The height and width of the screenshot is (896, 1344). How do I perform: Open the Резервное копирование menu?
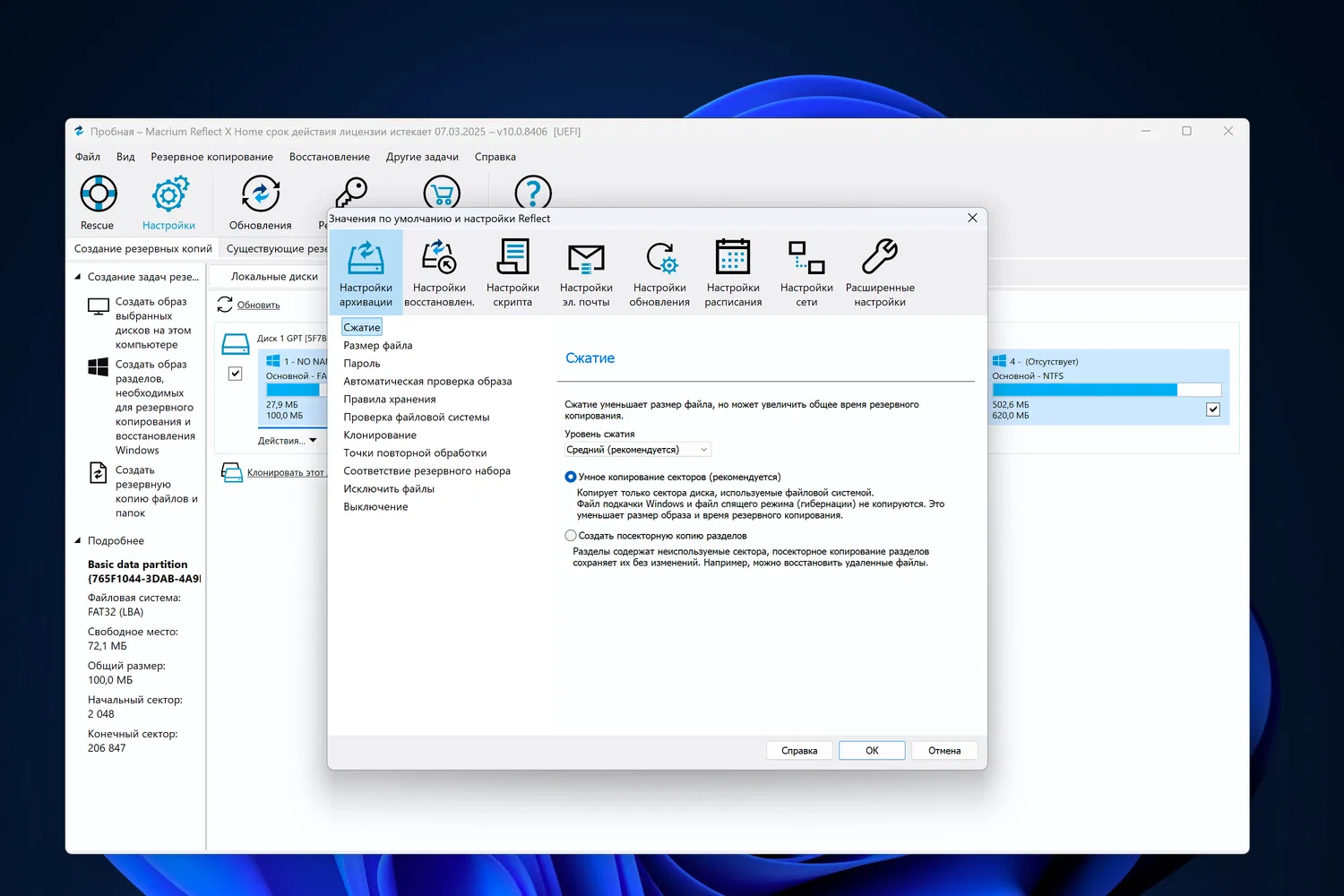(211, 157)
